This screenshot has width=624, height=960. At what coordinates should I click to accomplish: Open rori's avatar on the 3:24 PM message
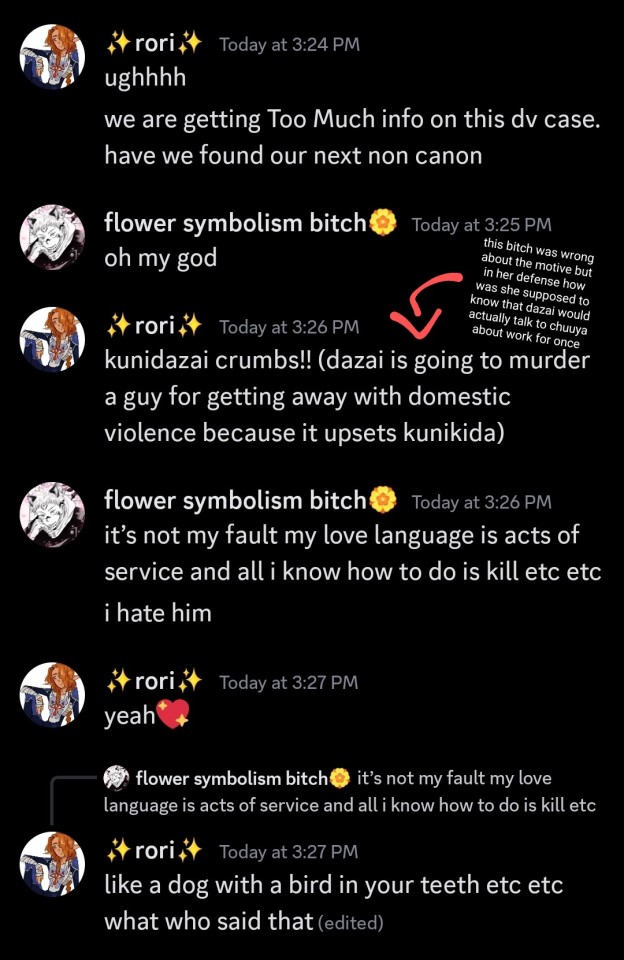pos(52,57)
